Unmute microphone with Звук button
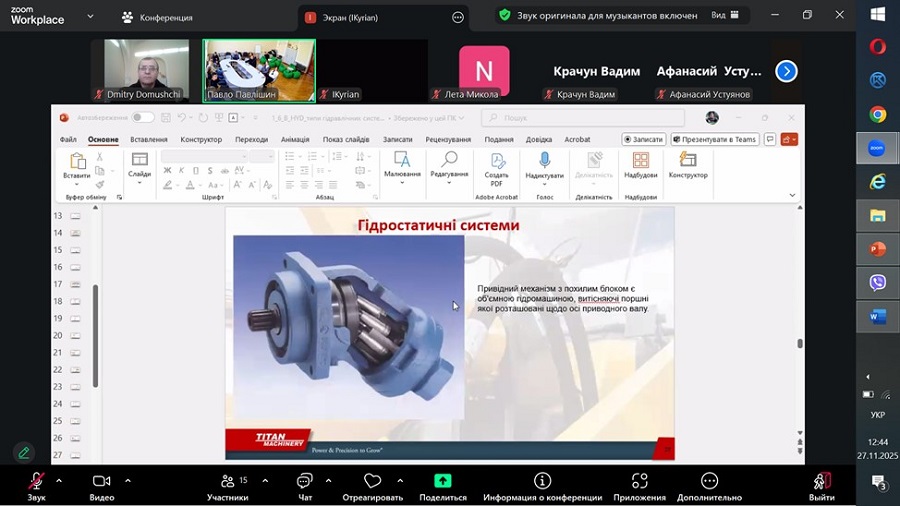 (x=36, y=482)
